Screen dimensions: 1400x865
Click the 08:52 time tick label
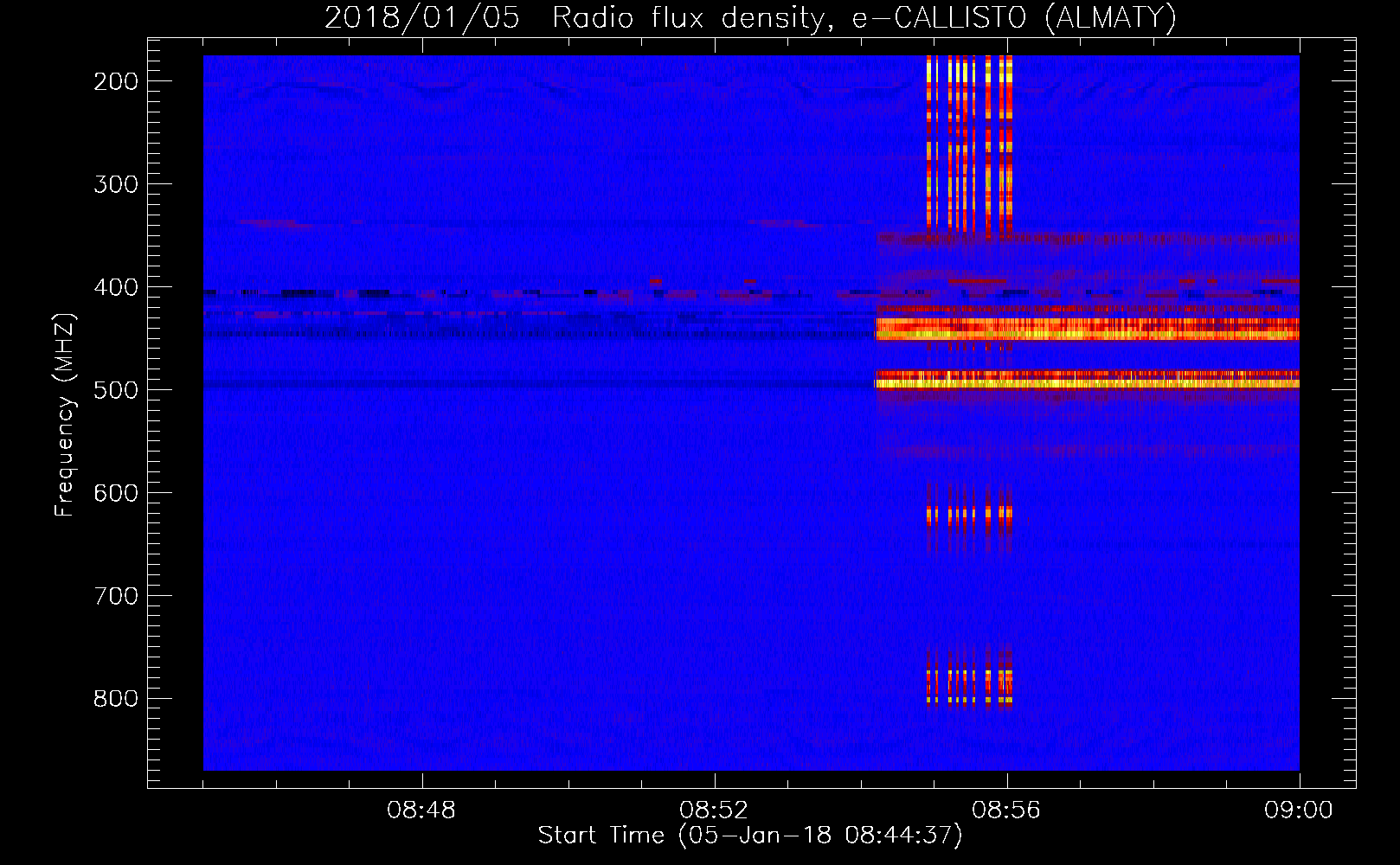pos(714,811)
